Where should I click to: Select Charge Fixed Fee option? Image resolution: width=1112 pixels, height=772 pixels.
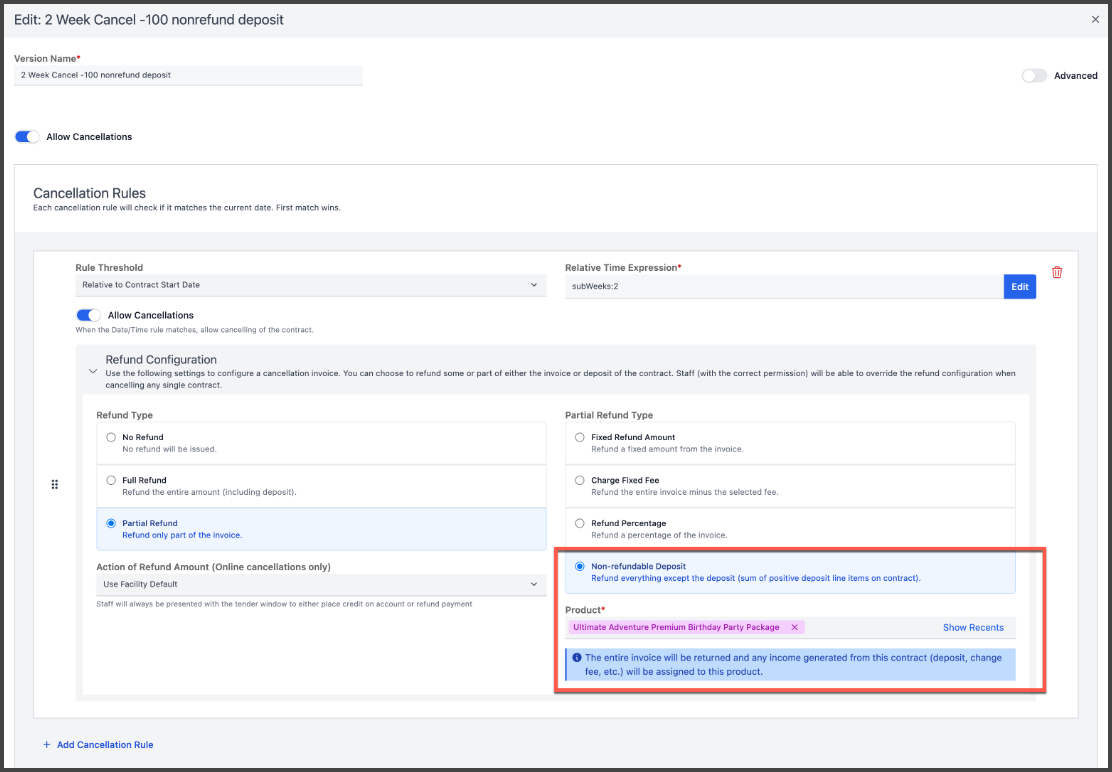580,480
